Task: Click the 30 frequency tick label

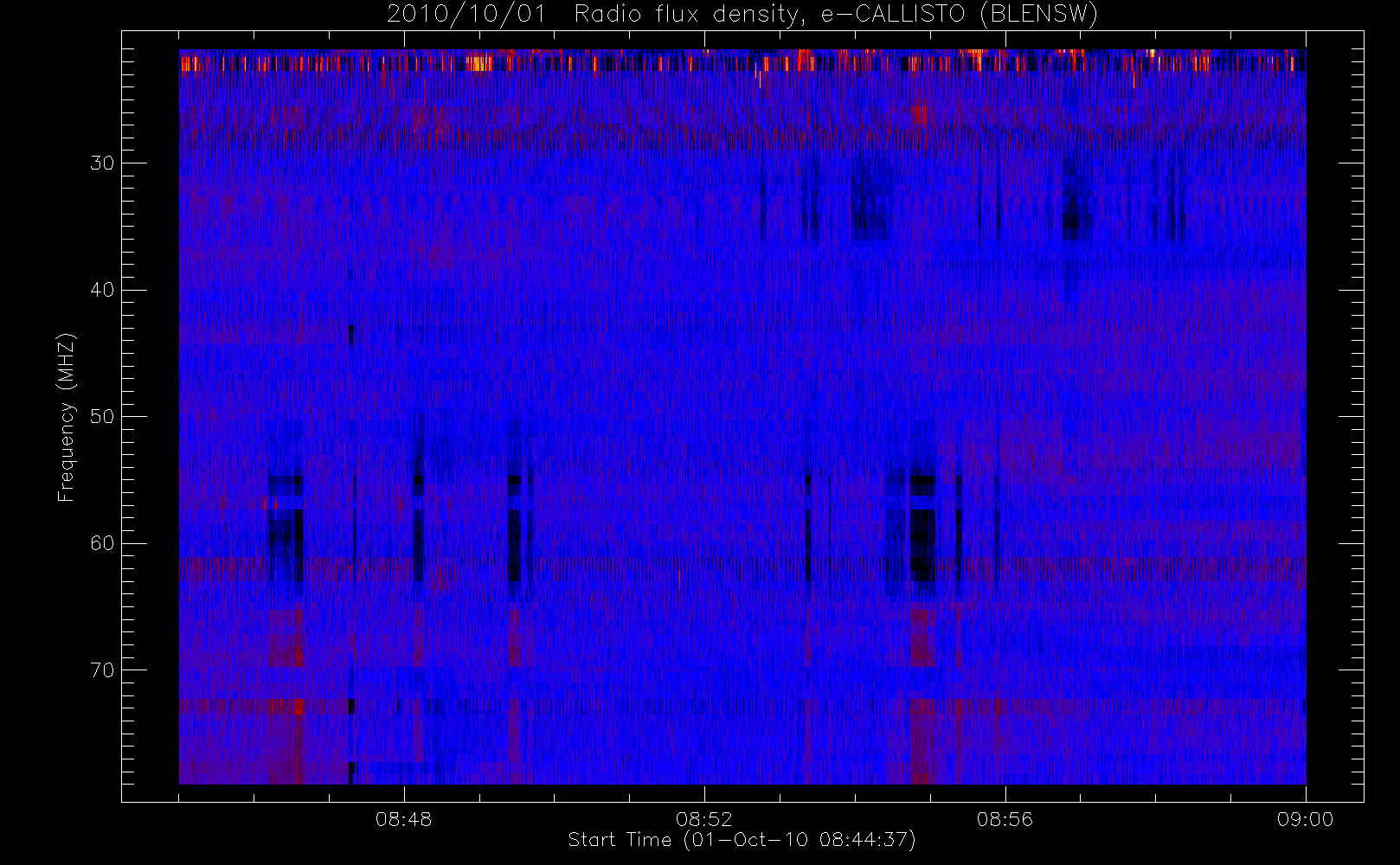Action: tap(102, 163)
